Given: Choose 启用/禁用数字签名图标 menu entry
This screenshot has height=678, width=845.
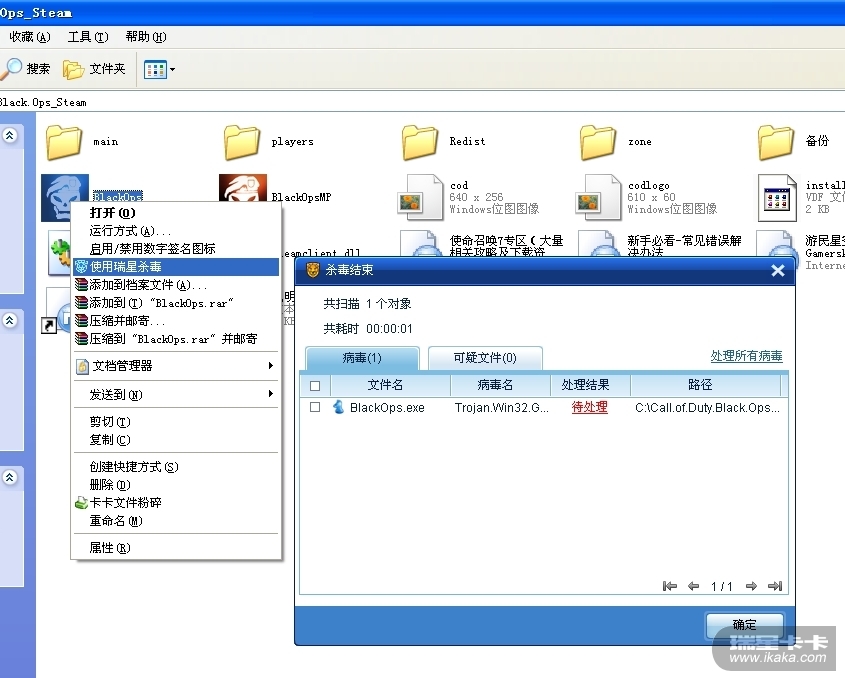Looking at the screenshot, I should 176,248.
